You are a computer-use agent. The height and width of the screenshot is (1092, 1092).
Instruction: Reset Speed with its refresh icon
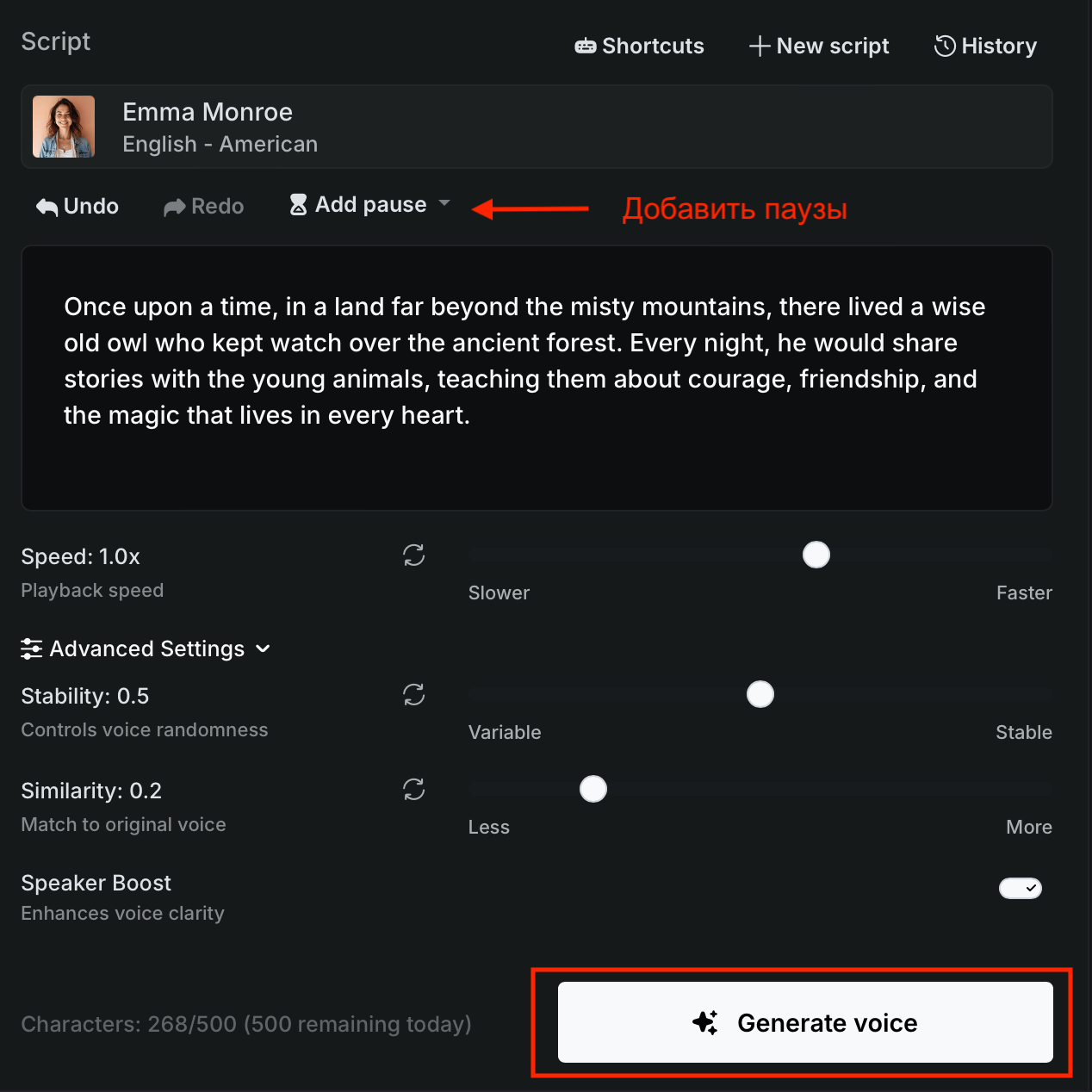[x=414, y=555]
